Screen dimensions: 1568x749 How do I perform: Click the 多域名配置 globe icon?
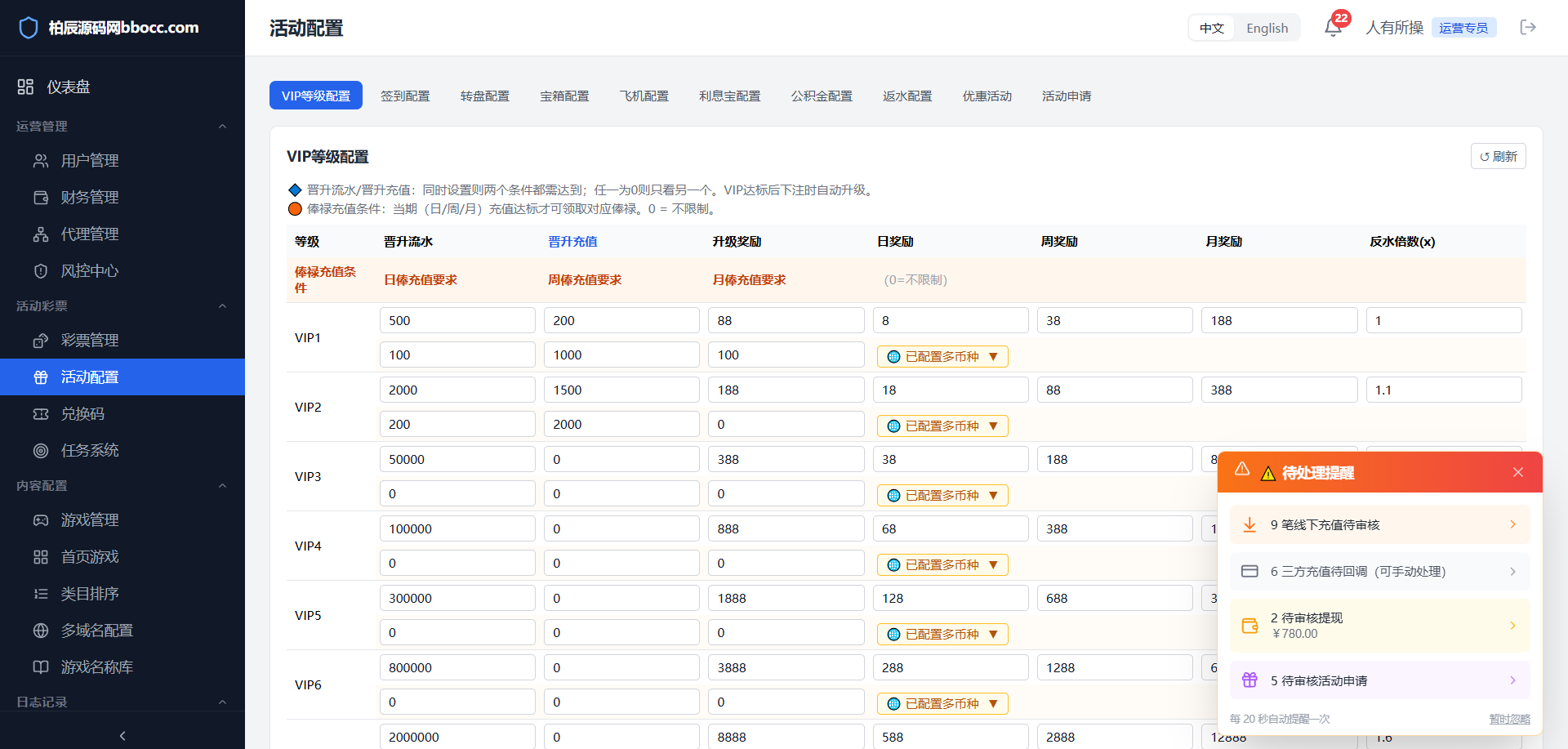click(41, 631)
